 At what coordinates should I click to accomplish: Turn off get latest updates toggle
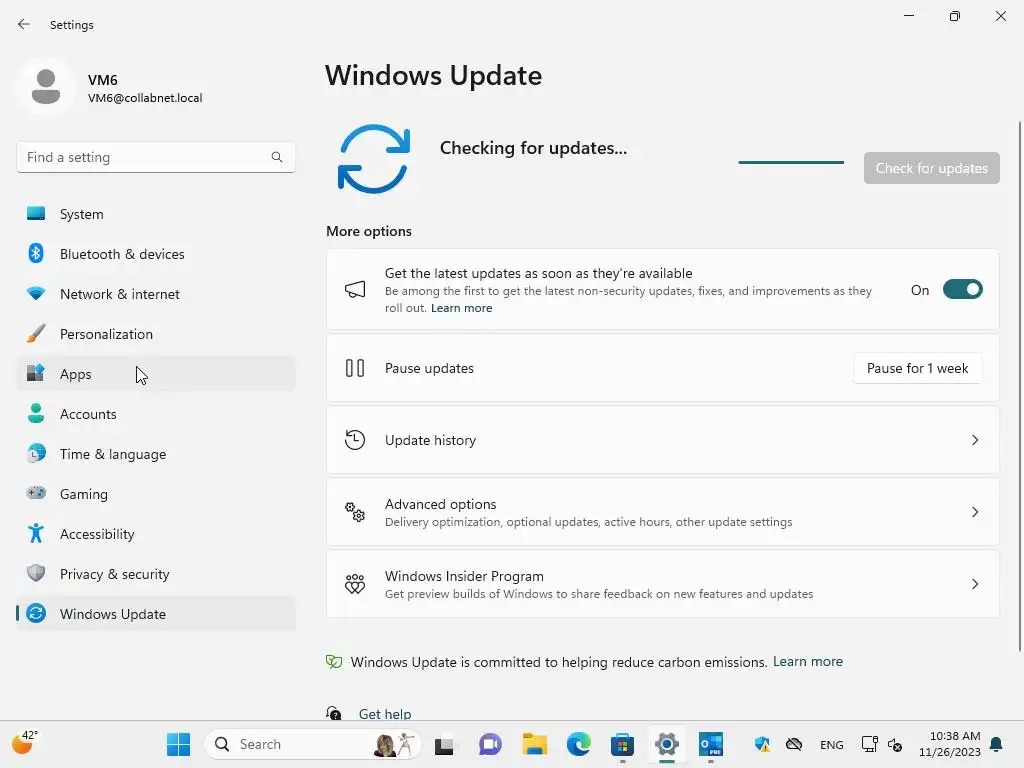[x=963, y=289]
